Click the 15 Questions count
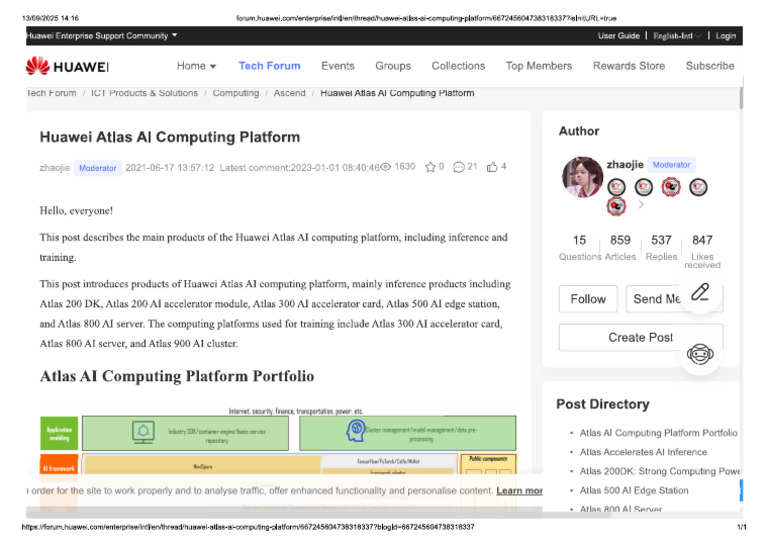Image resolution: width=768 pixels, height=543 pixels. (579, 247)
